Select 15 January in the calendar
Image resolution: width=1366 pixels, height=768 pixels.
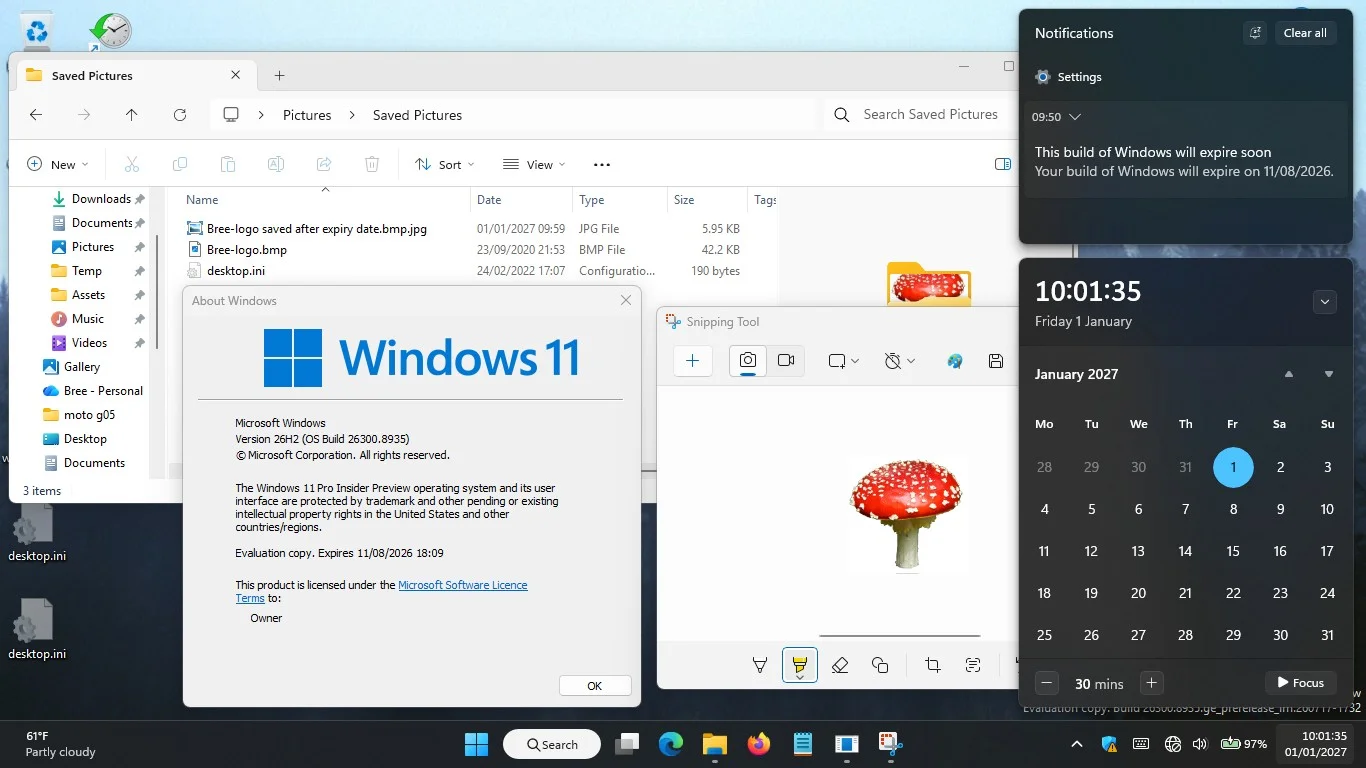pyautogui.click(x=1233, y=551)
